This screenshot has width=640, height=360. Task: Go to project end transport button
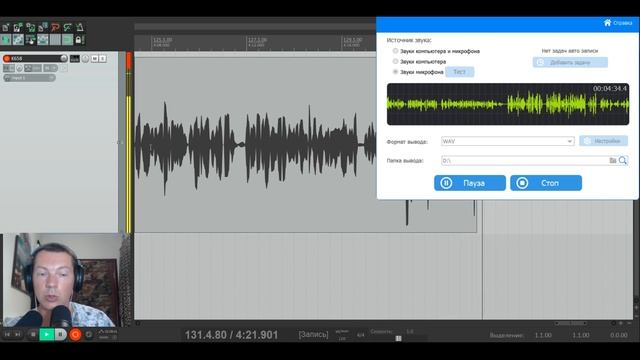click(18, 334)
